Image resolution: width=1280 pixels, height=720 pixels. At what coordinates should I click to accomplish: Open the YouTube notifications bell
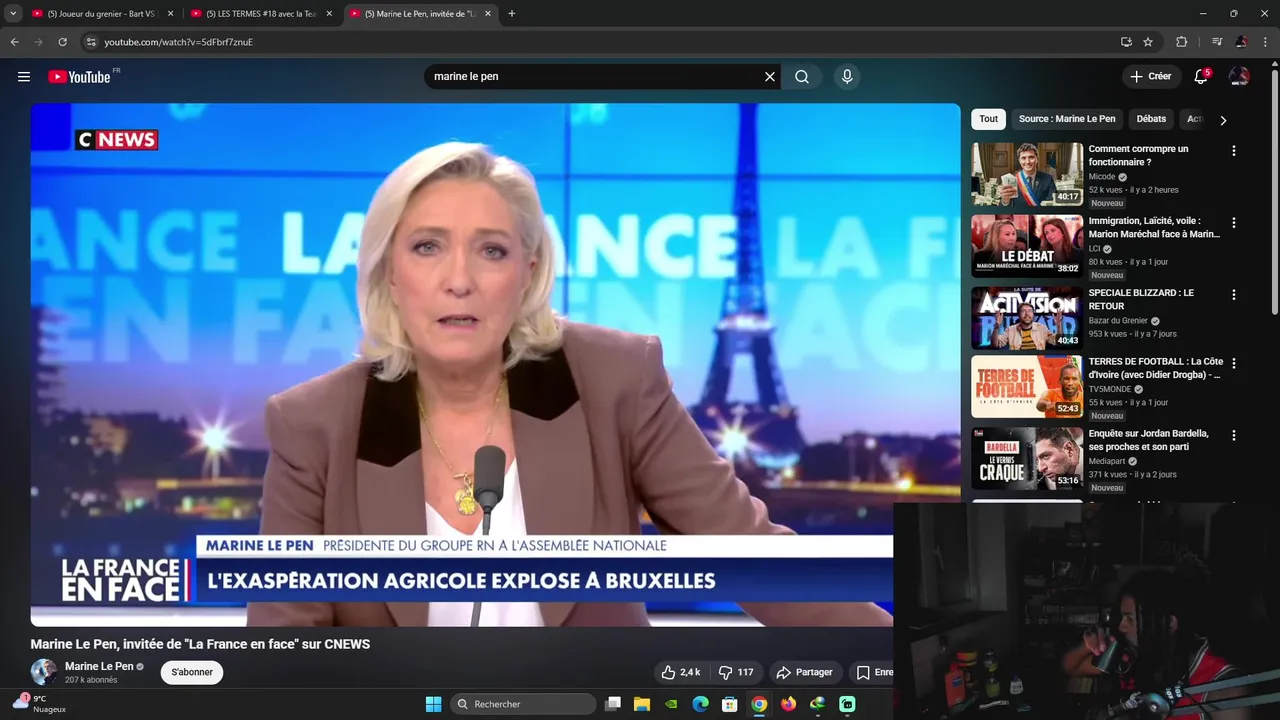click(x=1201, y=77)
